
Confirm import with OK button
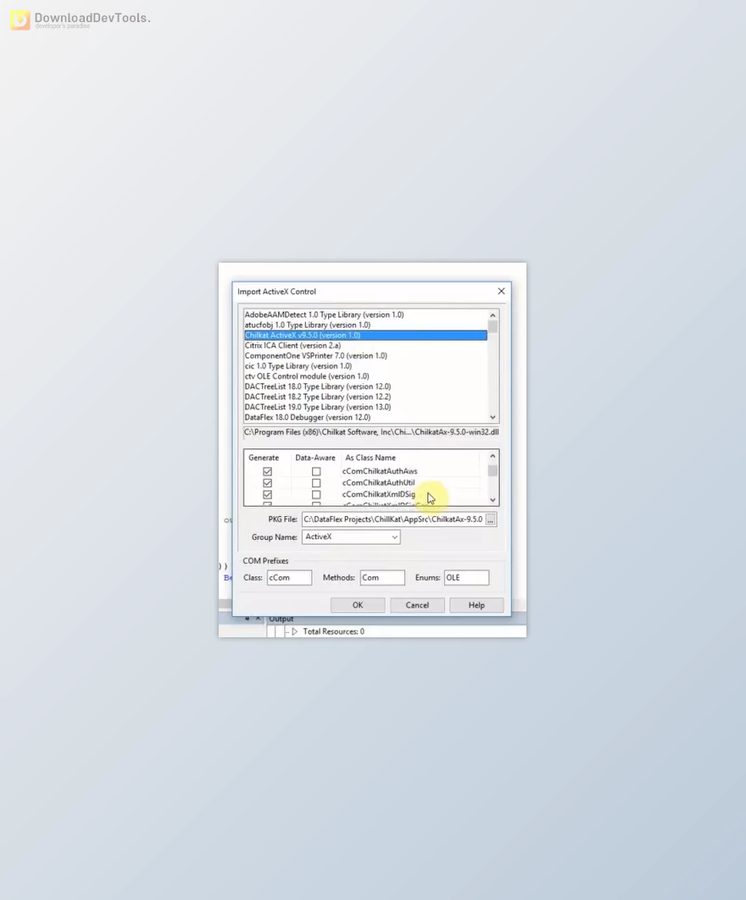point(358,605)
